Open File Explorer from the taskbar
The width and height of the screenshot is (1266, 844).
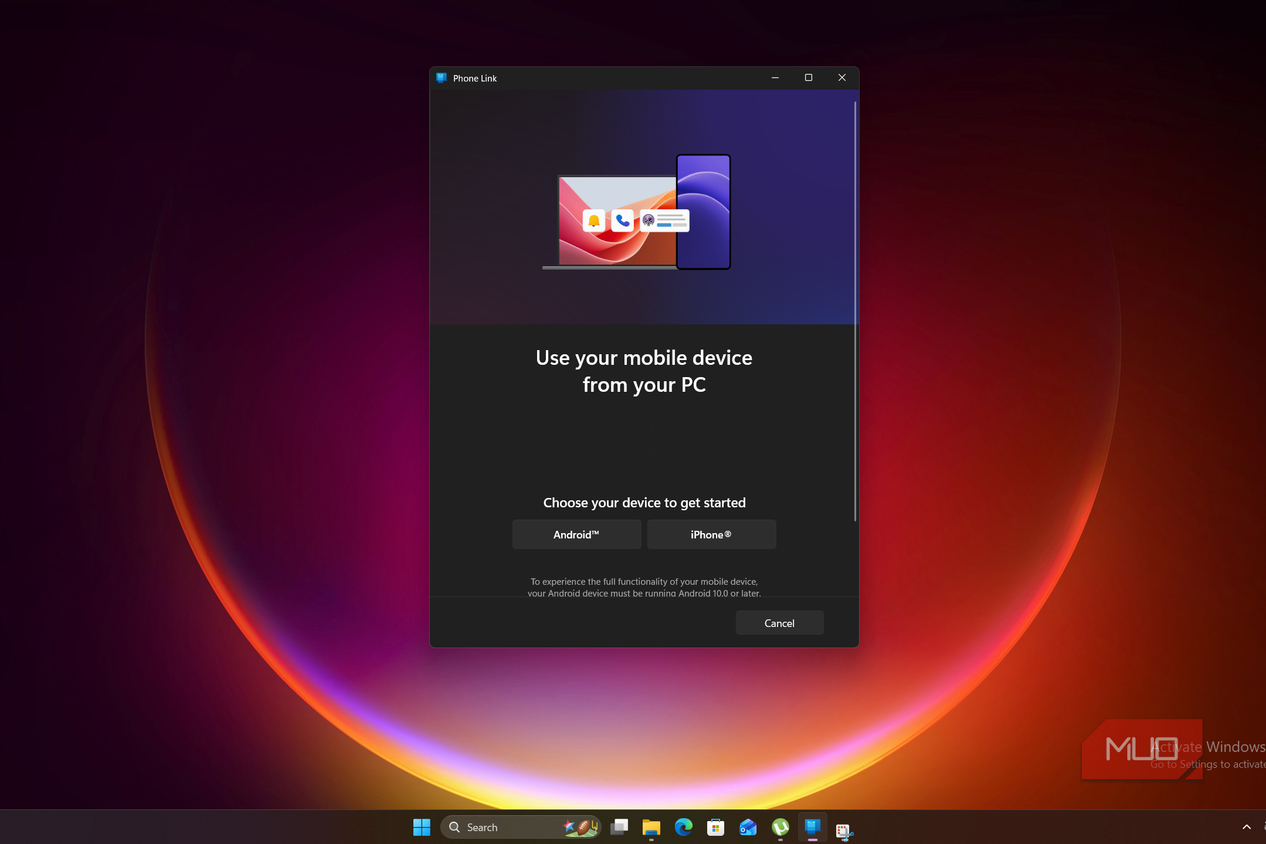point(651,827)
